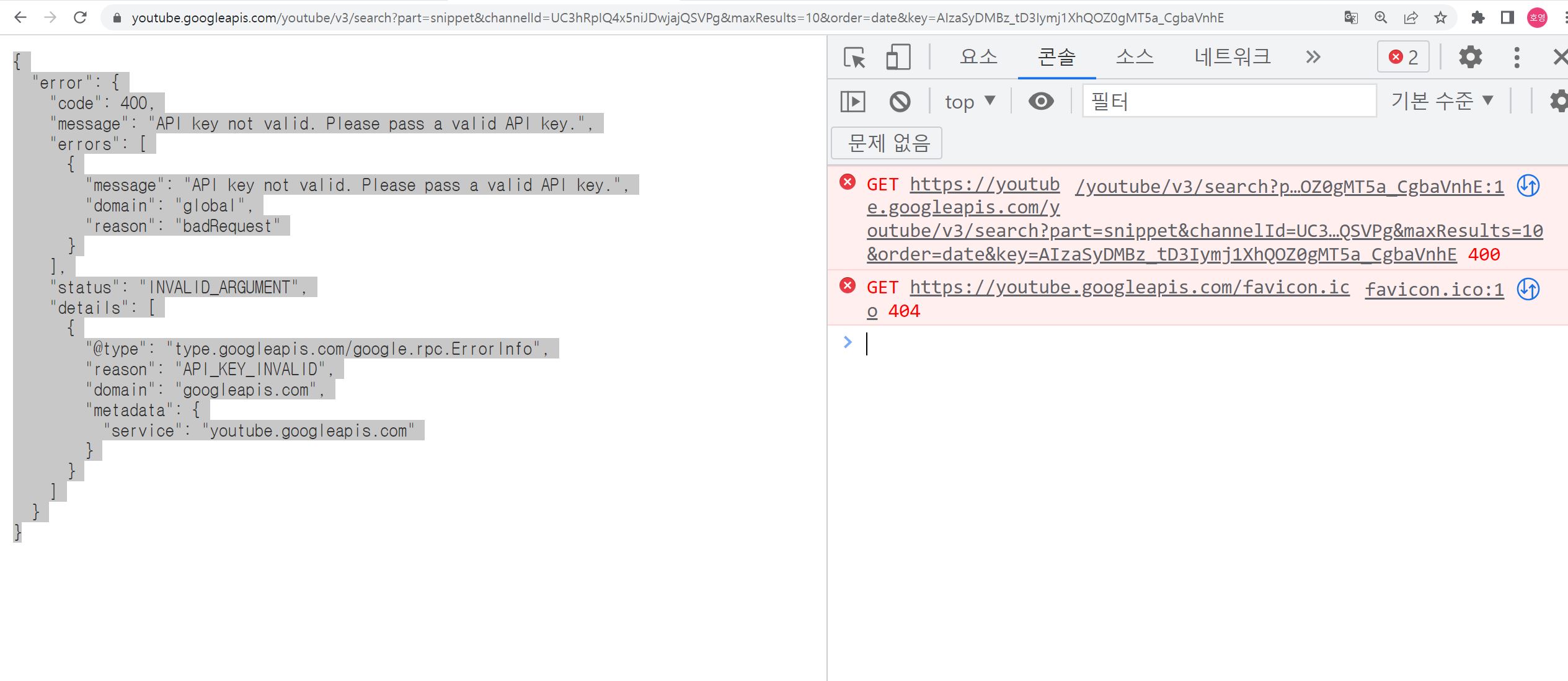Toggle the device toolbar icon
Screen dimensions: 1568x681
coord(897,58)
